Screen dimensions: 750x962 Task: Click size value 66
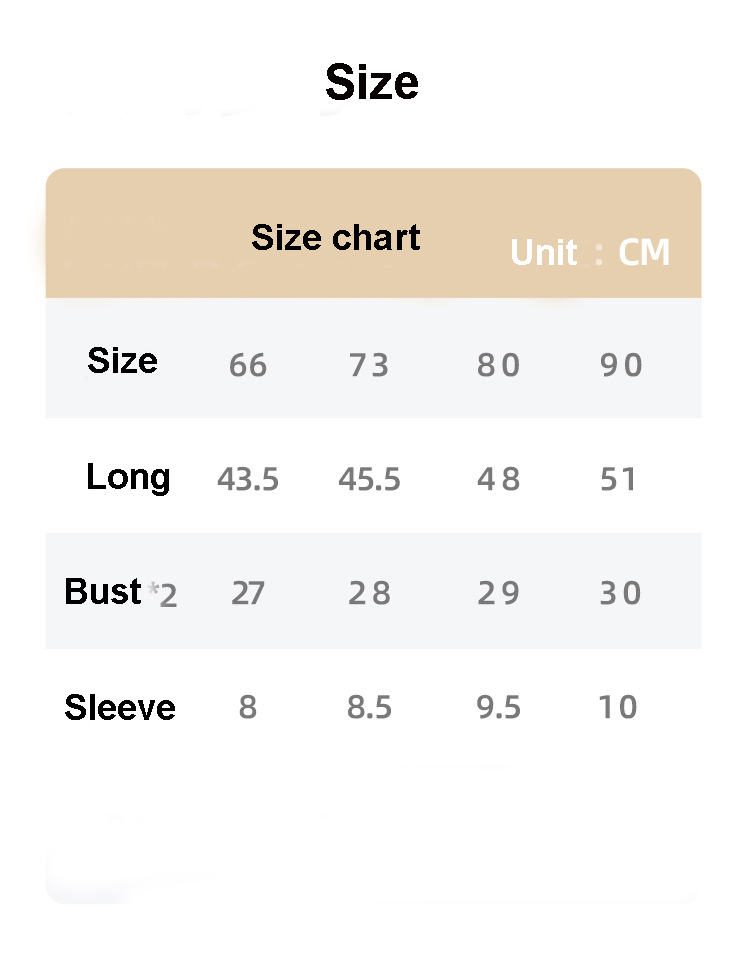[x=248, y=365]
